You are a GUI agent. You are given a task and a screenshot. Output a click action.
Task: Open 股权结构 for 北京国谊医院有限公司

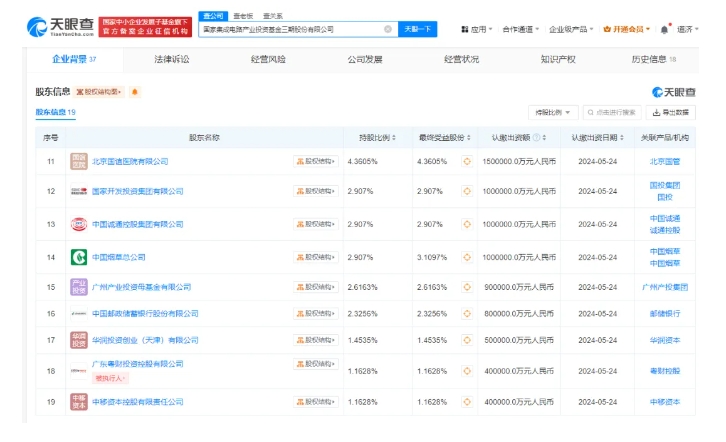click(x=316, y=162)
